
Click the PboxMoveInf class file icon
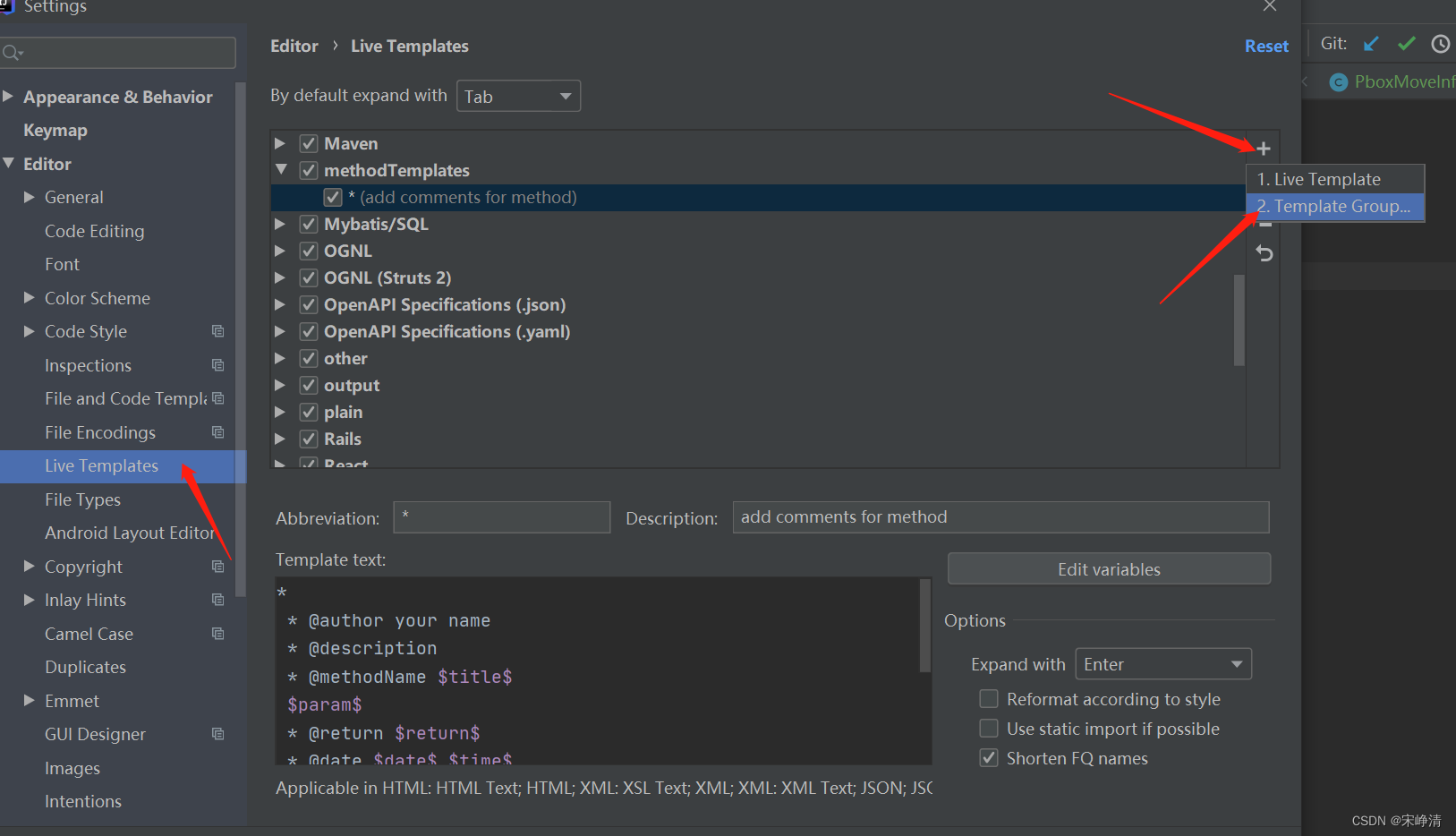(x=1339, y=82)
